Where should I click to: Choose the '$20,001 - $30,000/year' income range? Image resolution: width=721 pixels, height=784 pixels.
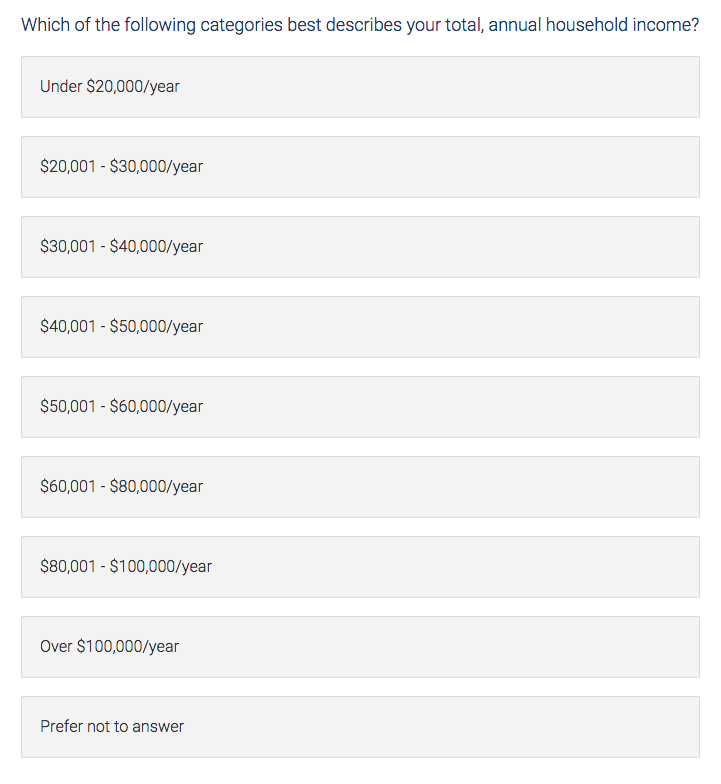tap(360, 167)
